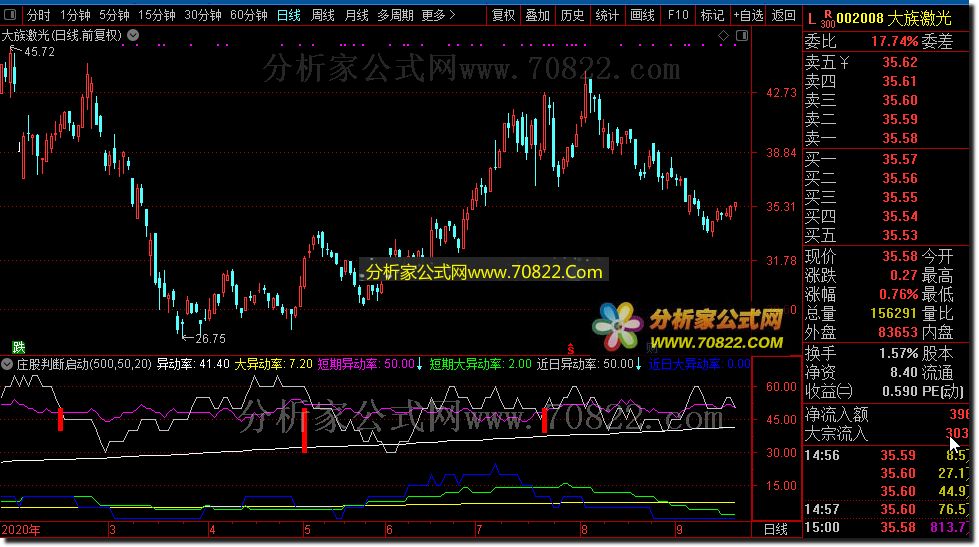Add stock with +自选 button
979x547 pixels.
[748, 14]
